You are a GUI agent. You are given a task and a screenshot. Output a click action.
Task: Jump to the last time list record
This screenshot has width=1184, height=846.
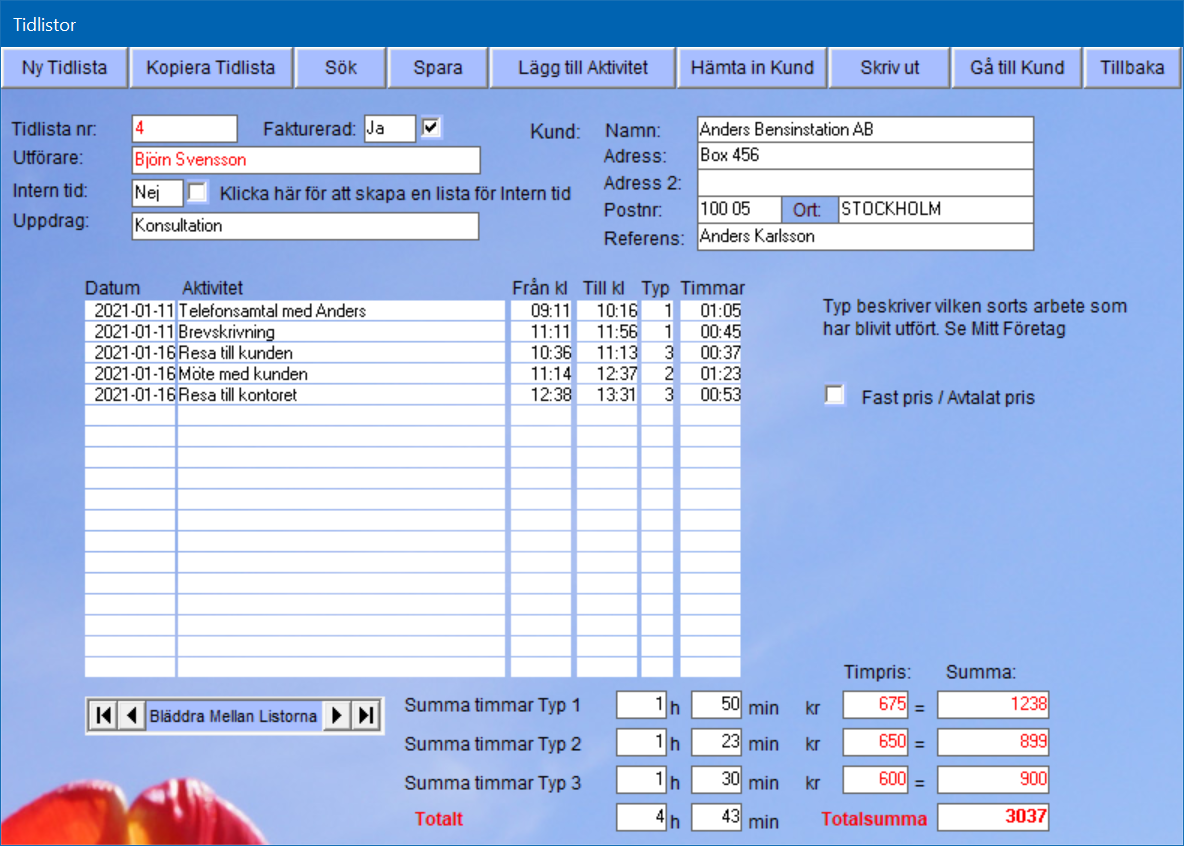click(367, 716)
